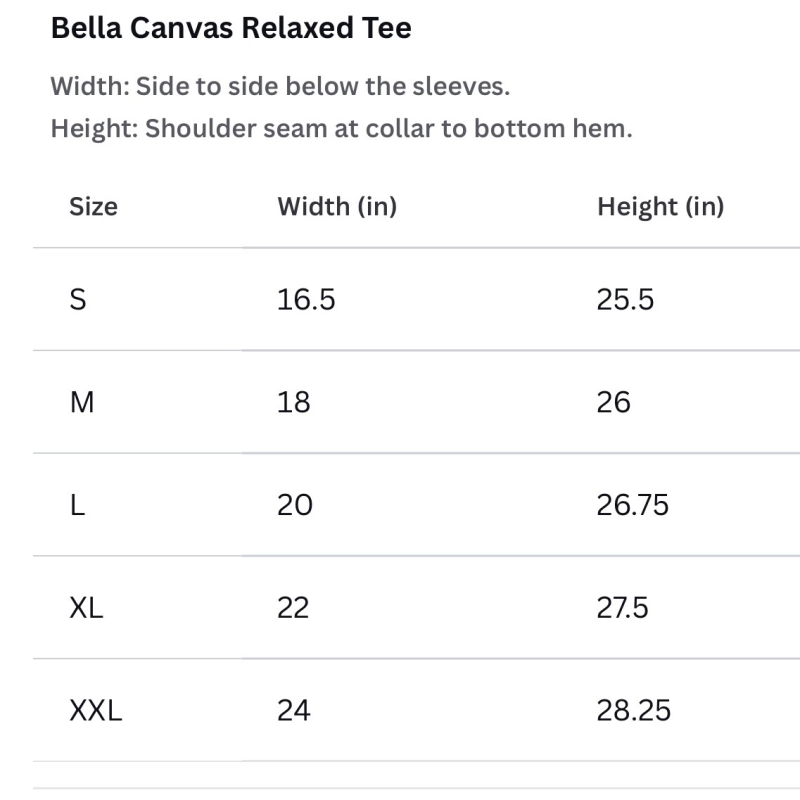Screen dimensions: 800x800
Task: Click the Width measurement description text
Action: click(x=280, y=86)
